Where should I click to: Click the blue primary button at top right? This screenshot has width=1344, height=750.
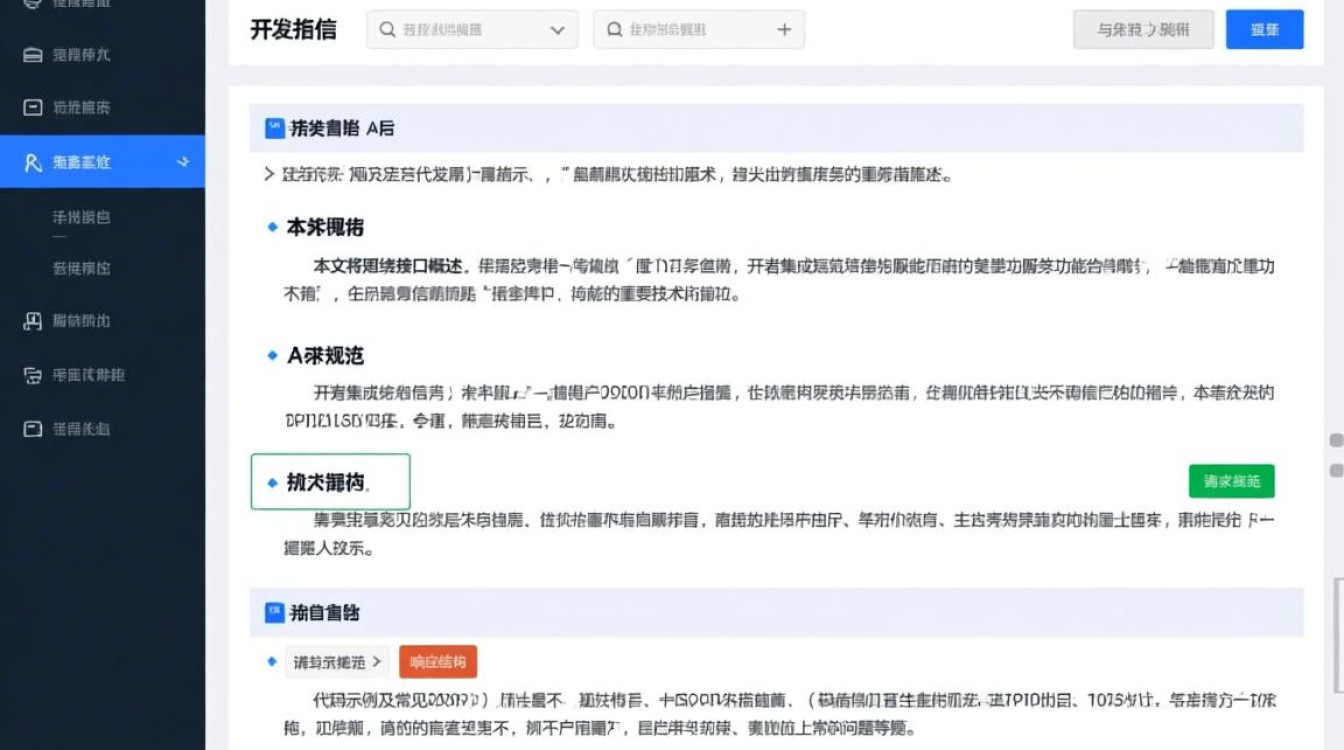[1263, 30]
